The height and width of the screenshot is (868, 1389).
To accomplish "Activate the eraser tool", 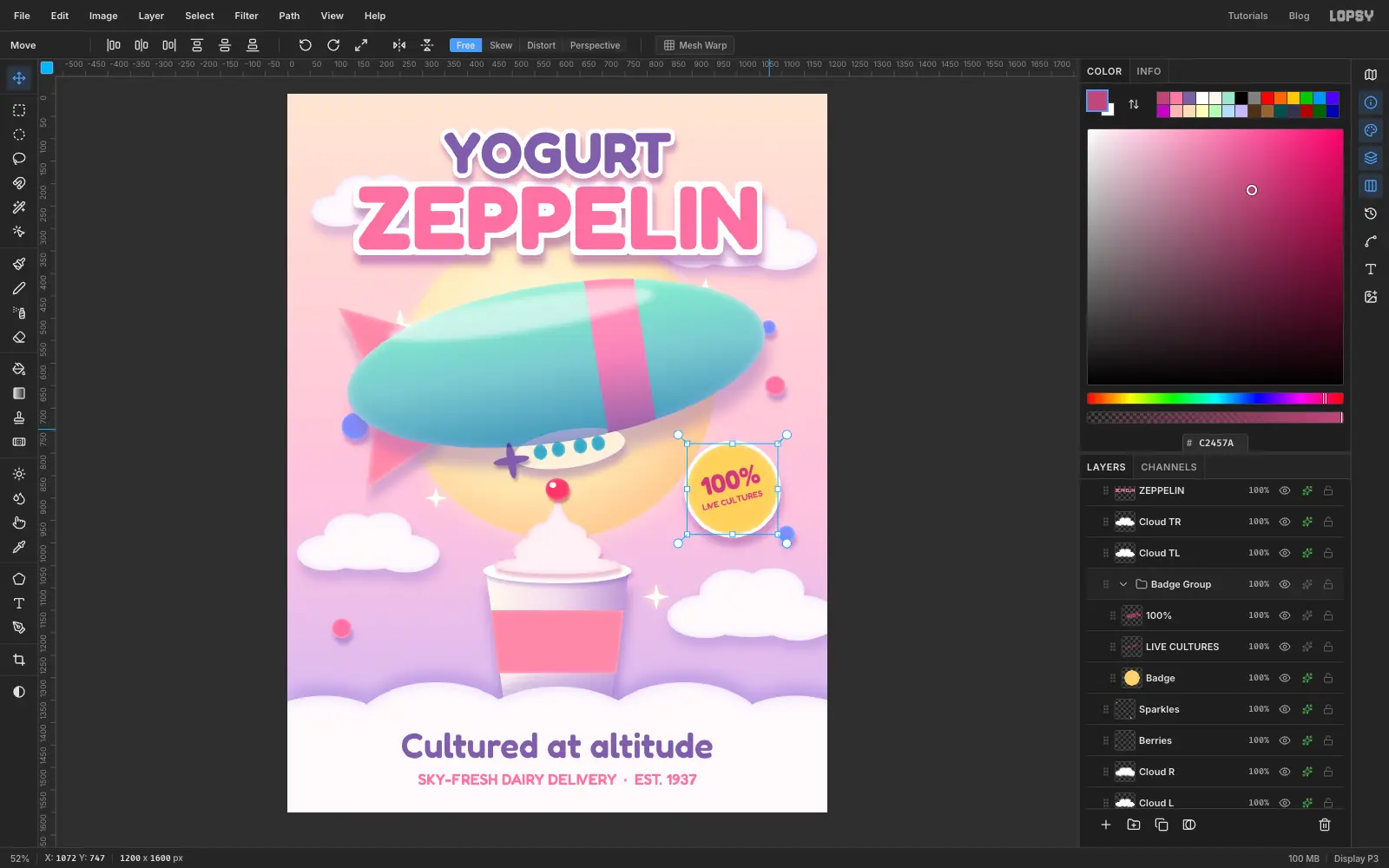I will tap(19, 337).
